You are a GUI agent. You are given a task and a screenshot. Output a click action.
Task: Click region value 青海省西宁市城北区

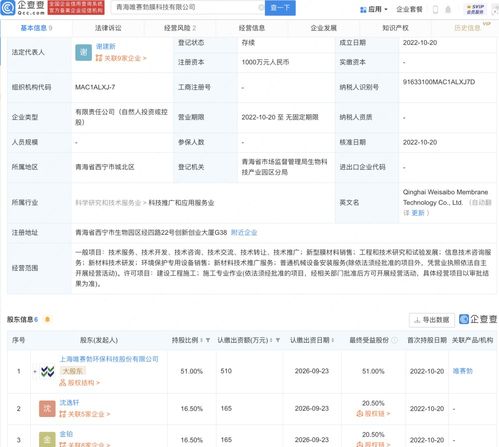point(105,167)
